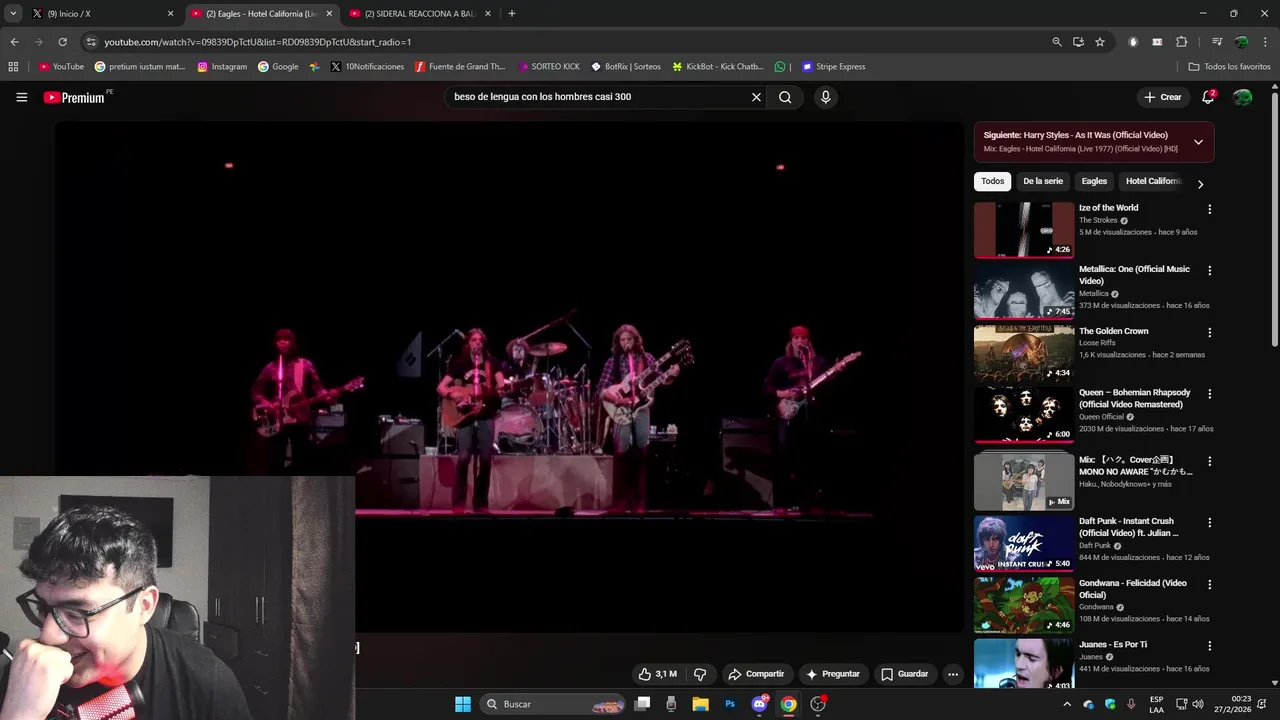The image size is (1280, 720).
Task: Select the Hotel California filter chip
Action: (1154, 181)
